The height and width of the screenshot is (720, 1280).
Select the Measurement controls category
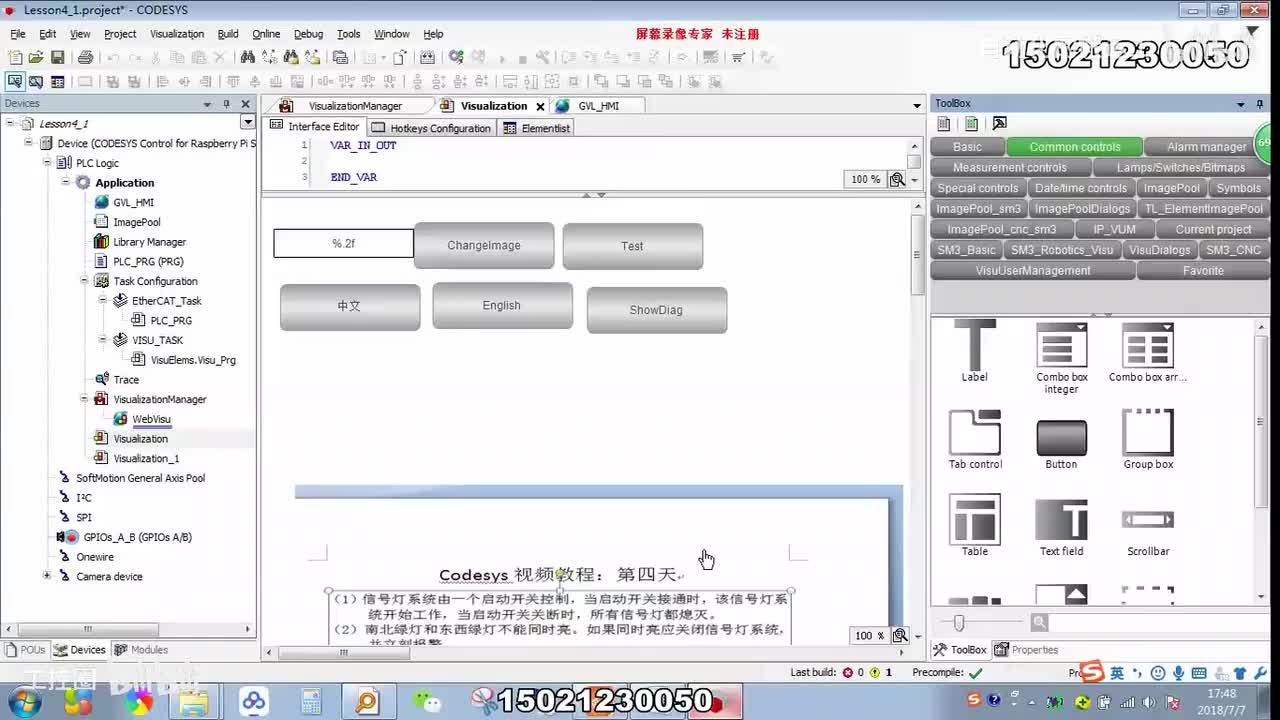[x=1010, y=168]
